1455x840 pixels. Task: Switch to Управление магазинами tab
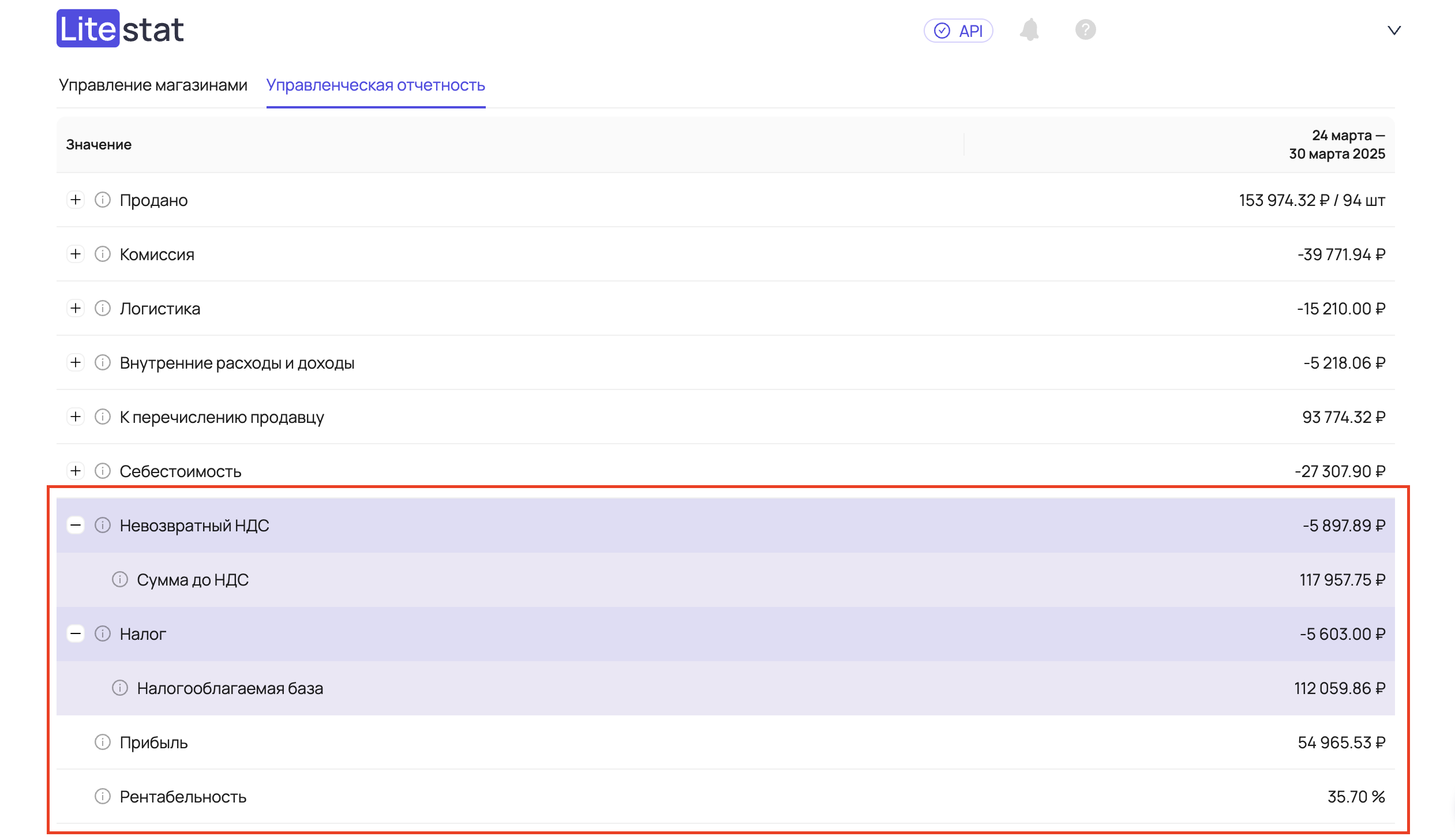pos(153,85)
